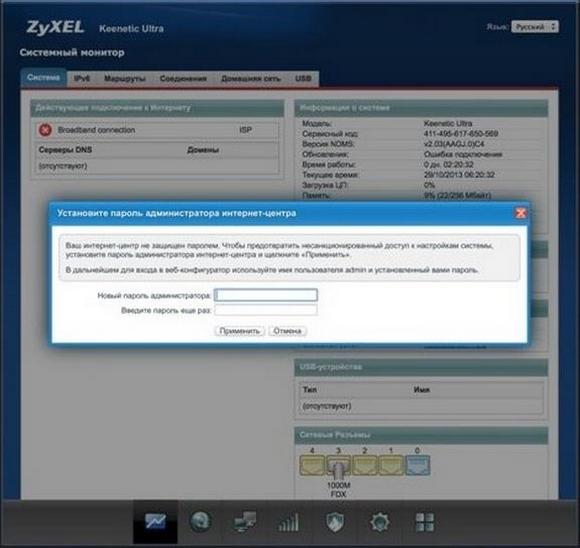
Task: Click the blue port 0 connector icon
Action: pyautogui.click(x=418, y=465)
